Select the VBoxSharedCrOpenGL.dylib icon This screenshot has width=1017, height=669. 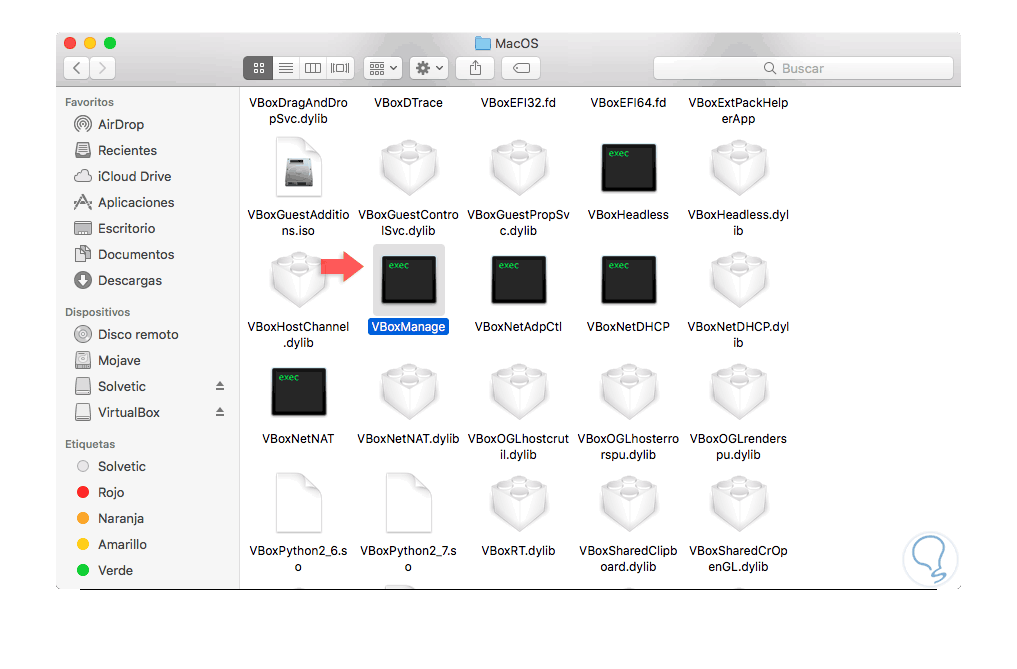(738, 504)
